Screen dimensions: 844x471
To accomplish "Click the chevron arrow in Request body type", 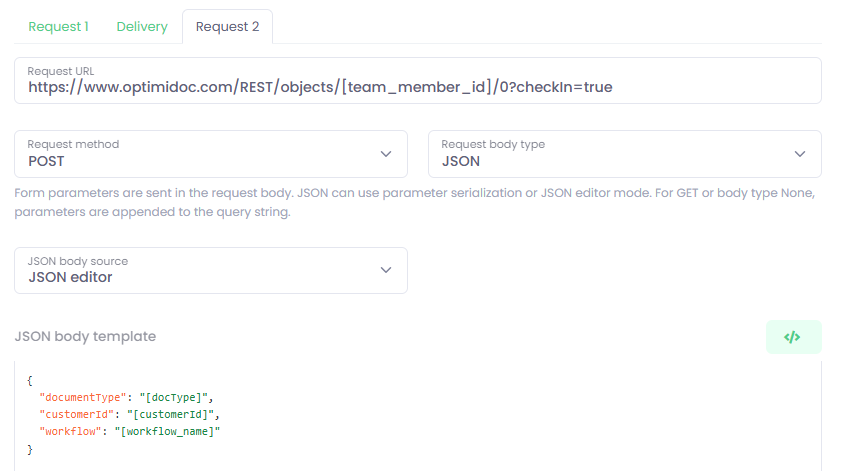I will coord(800,154).
